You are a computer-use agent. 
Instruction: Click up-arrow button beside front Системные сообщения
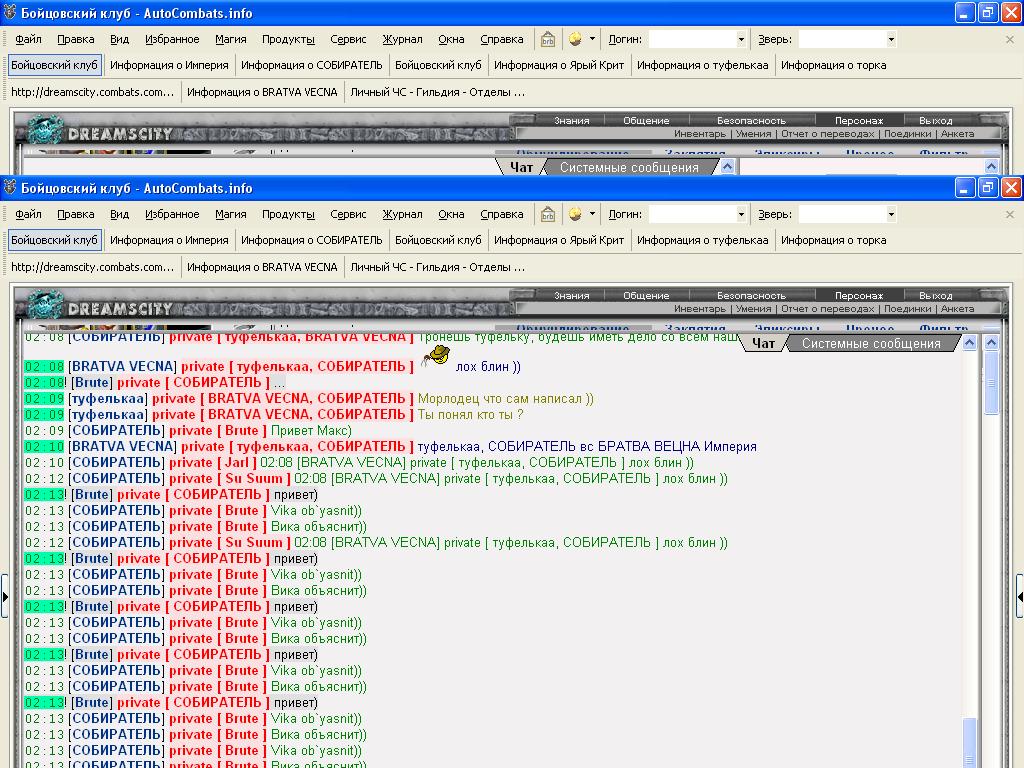970,343
